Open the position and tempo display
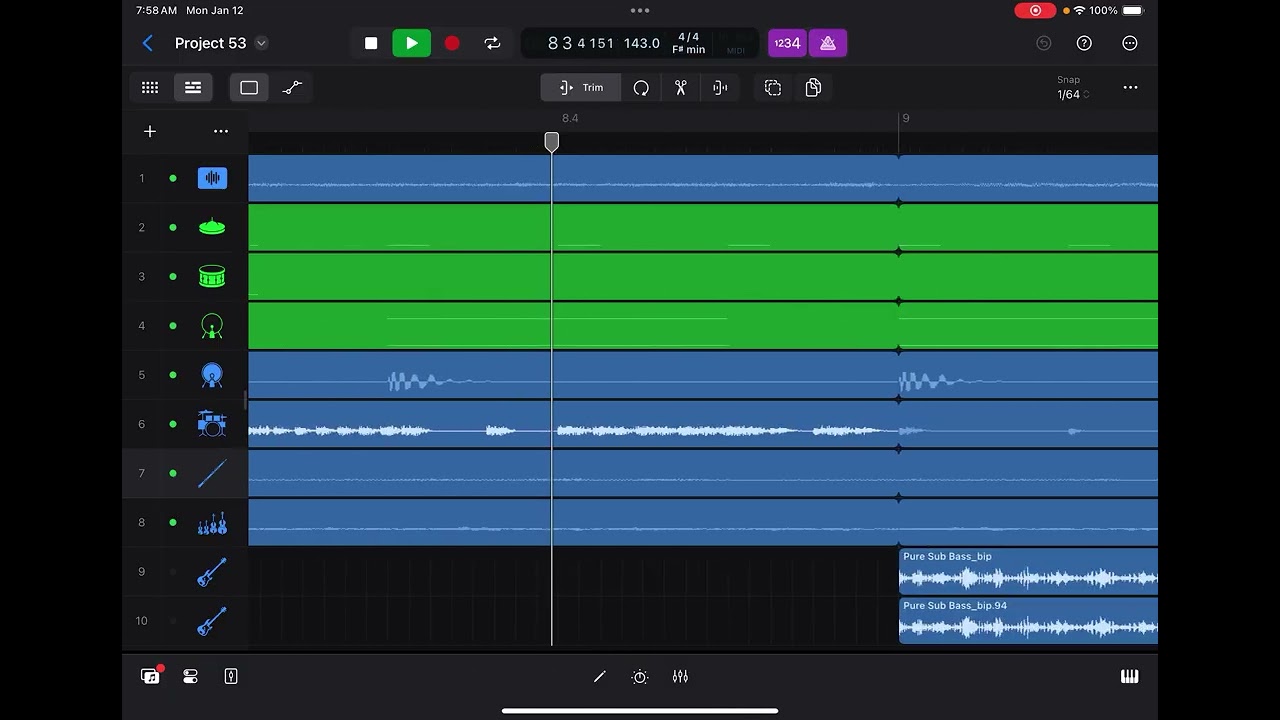 pos(640,43)
